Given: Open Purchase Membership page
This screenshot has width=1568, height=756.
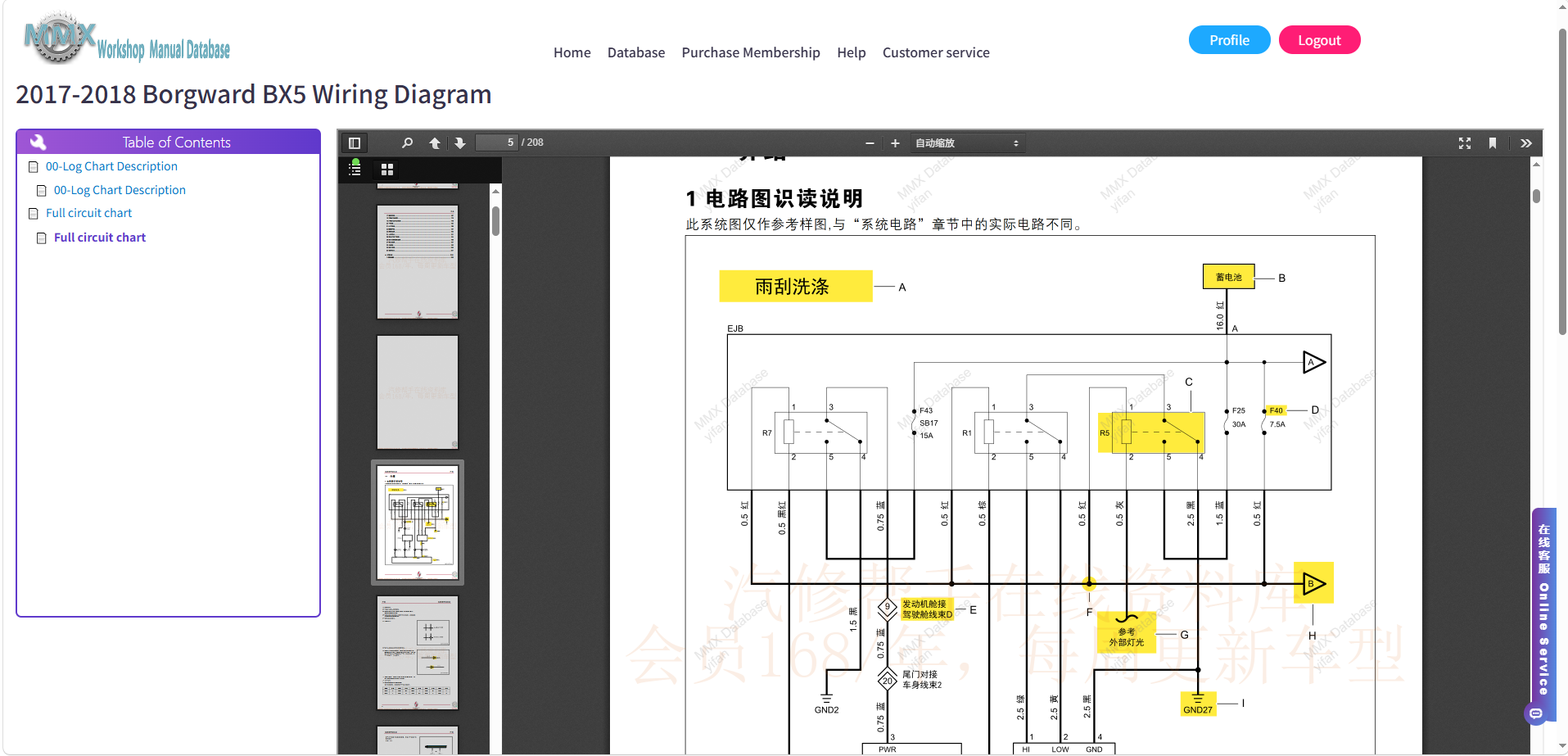Looking at the screenshot, I should [x=751, y=52].
